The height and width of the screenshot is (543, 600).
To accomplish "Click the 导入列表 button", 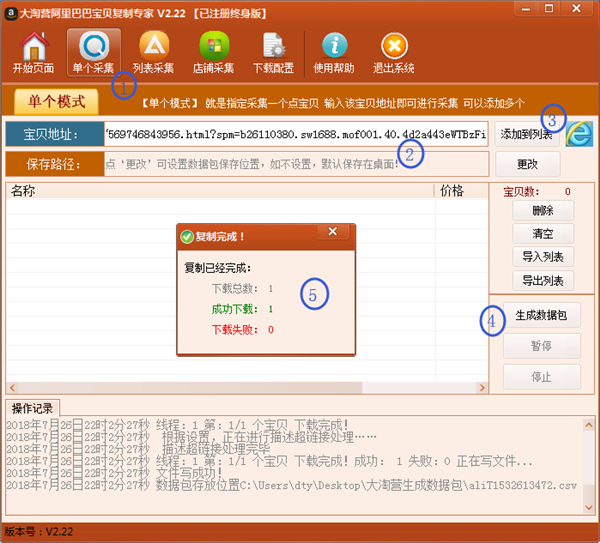I will (x=542, y=257).
